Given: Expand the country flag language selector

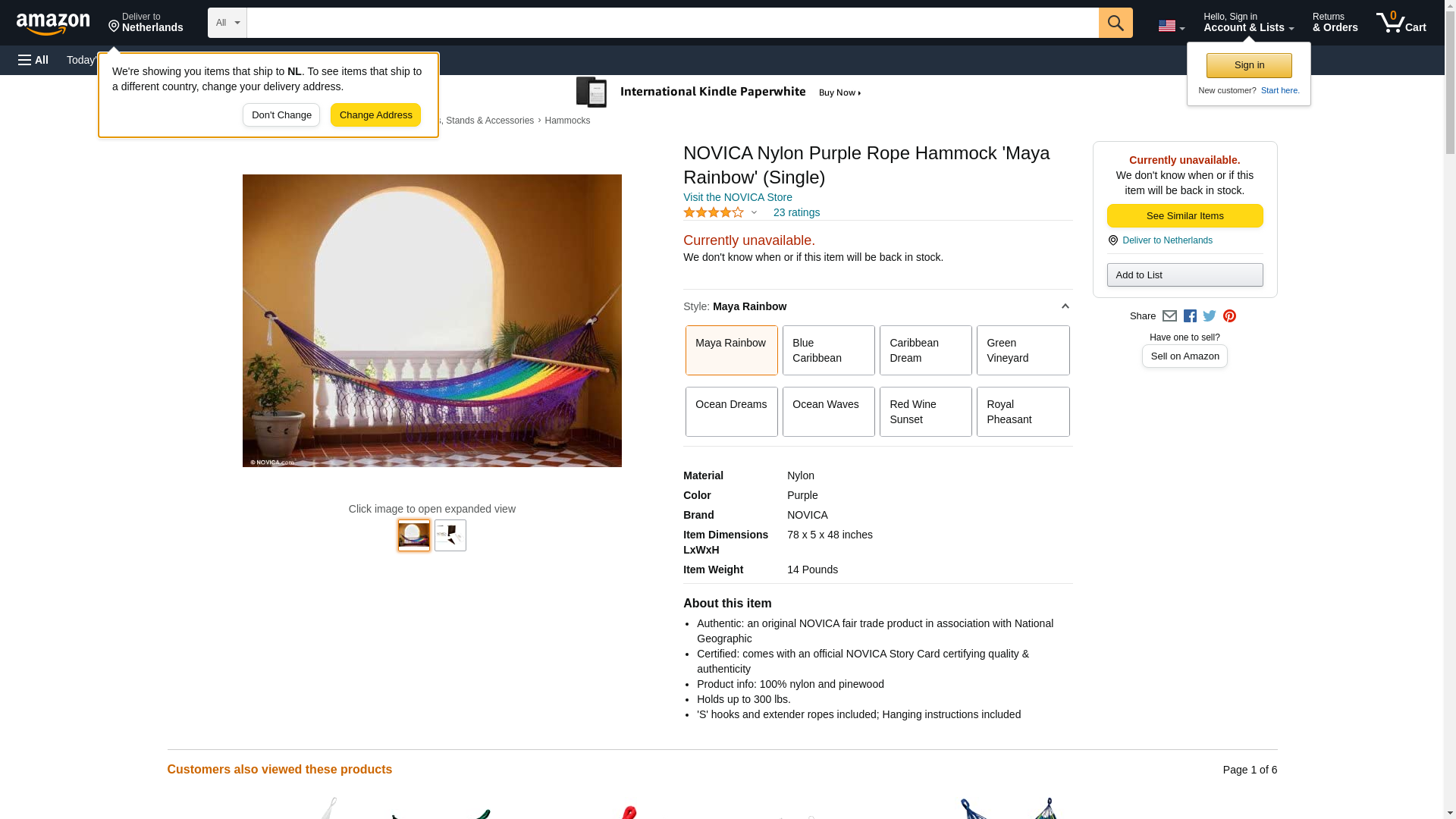Looking at the screenshot, I should click(x=1171, y=26).
